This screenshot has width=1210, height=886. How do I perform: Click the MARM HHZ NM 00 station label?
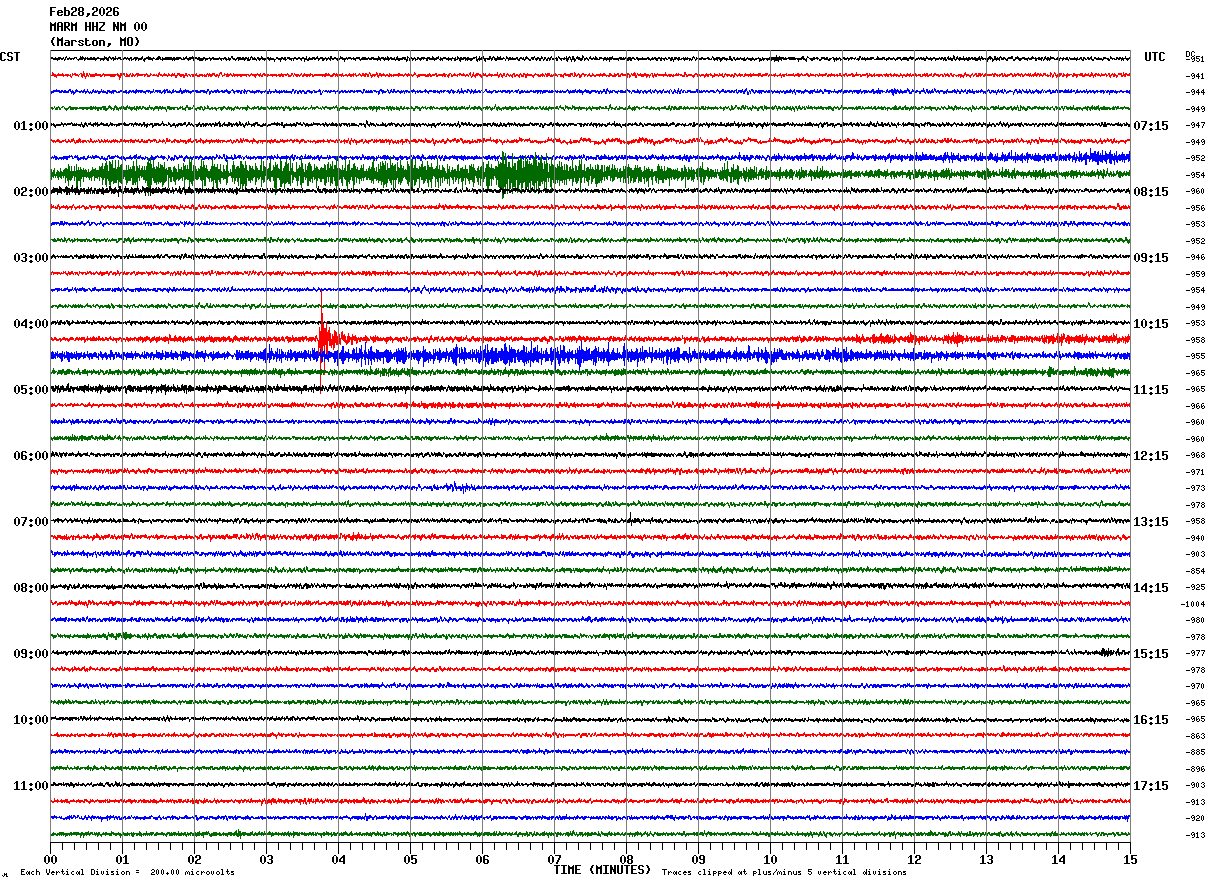98,27
